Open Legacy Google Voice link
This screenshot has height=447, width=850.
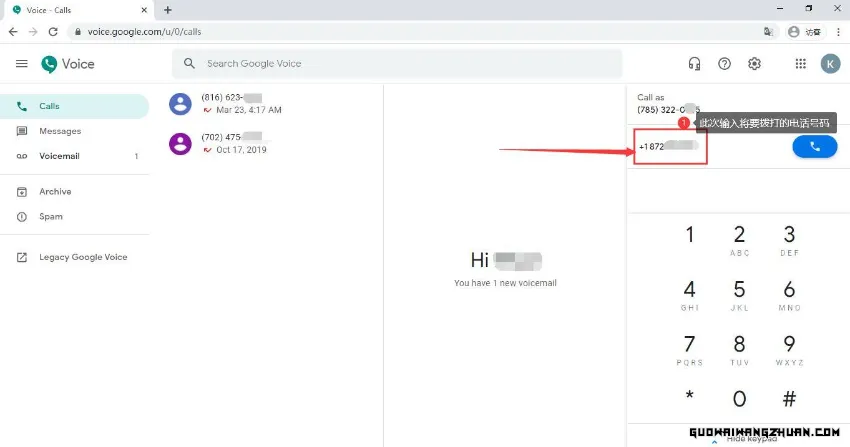[x=74, y=257]
